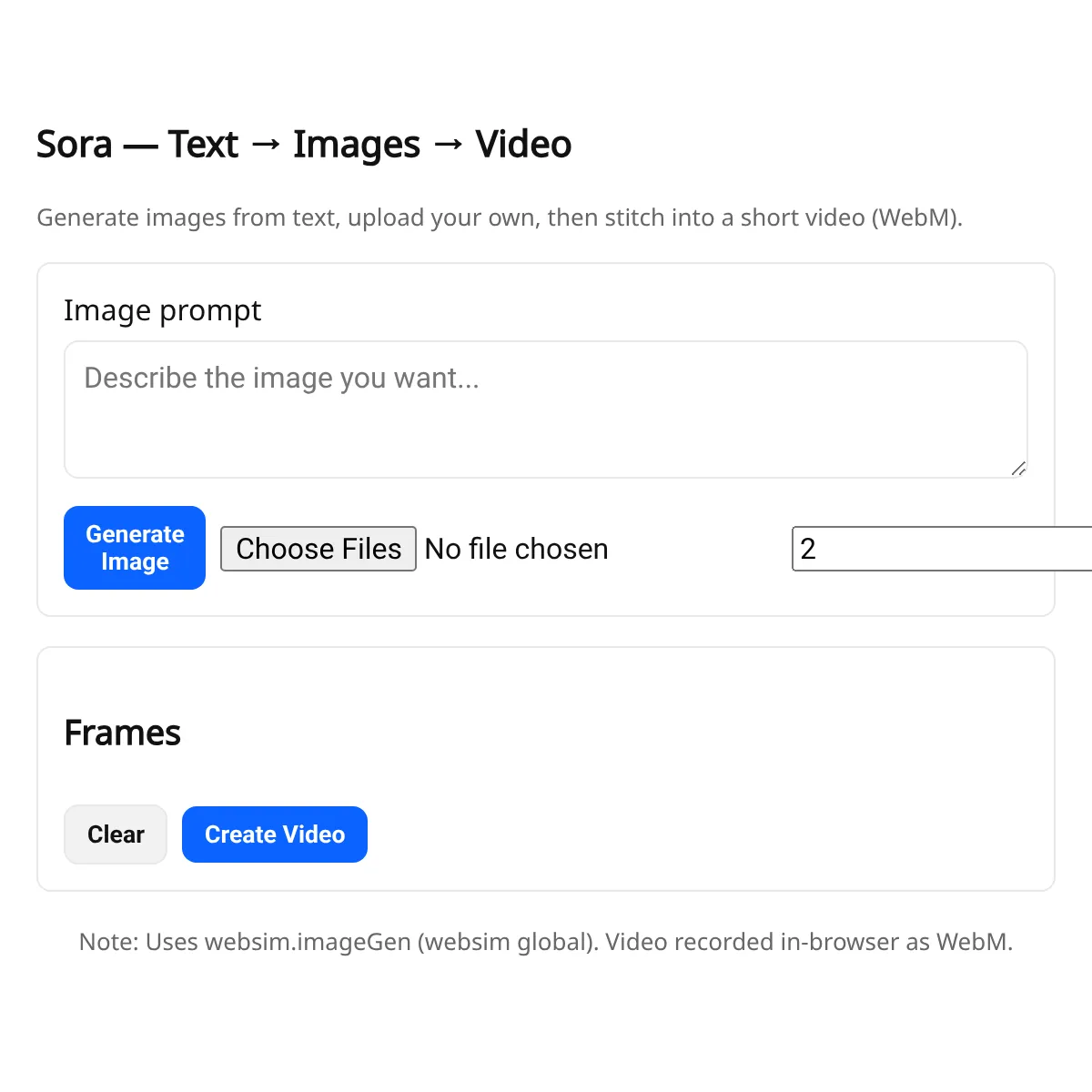Screen dimensions: 1092x1092
Task: Click "Describe the image you want..." placeholder
Action: pos(281,378)
